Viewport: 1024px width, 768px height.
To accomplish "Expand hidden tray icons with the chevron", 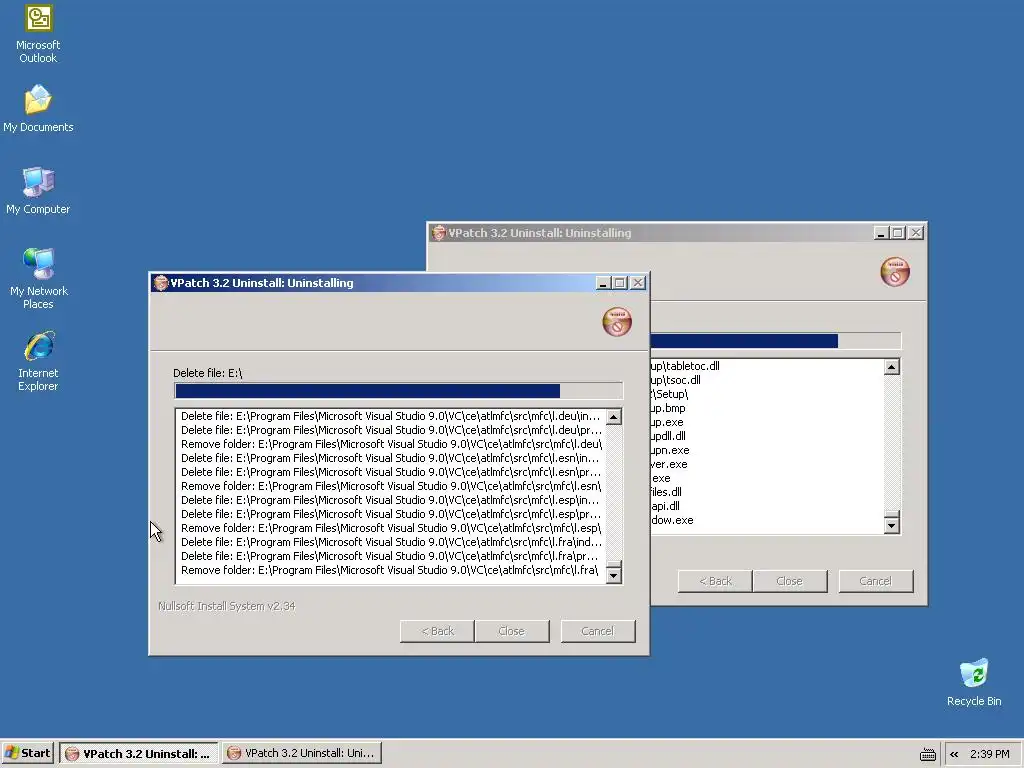I will [954, 754].
